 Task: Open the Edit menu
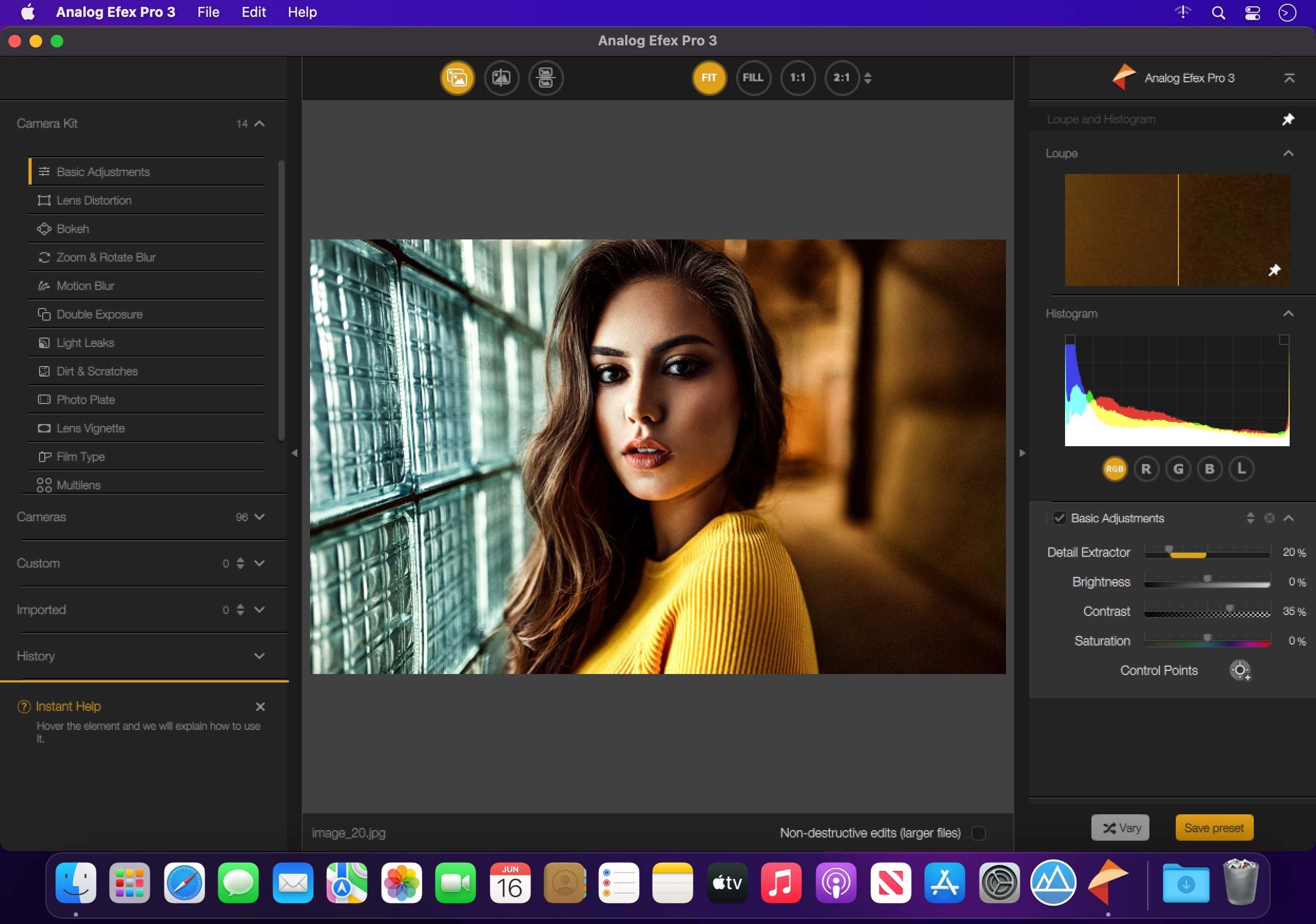(x=254, y=12)
